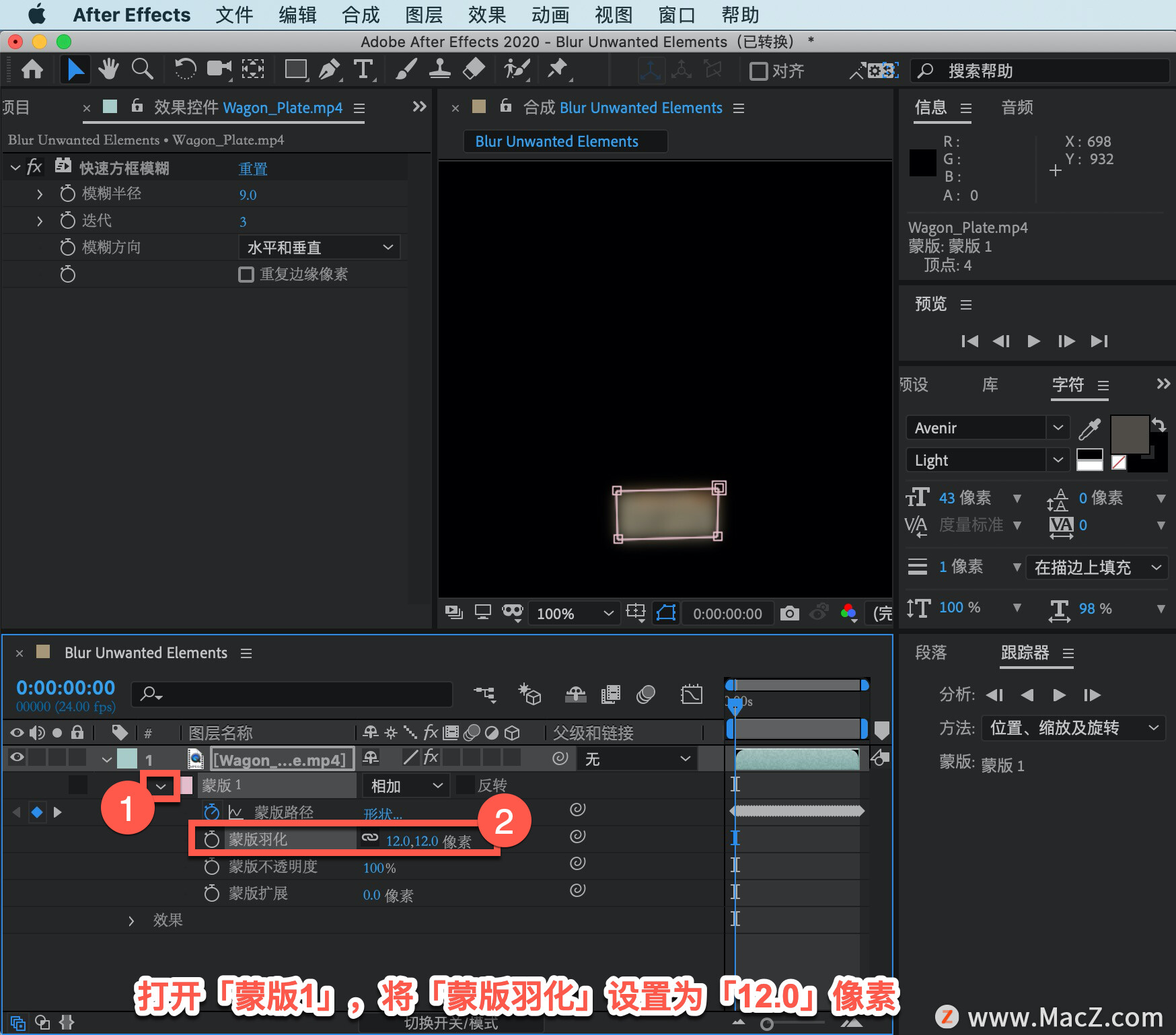This screenshot has height=1035, width=1176.
Task: Play the preview in 预览 panel
Action: [1034, 341]
